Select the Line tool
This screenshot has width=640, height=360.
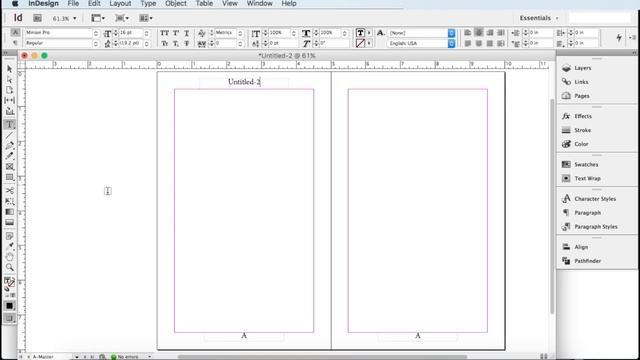(10, 135)
